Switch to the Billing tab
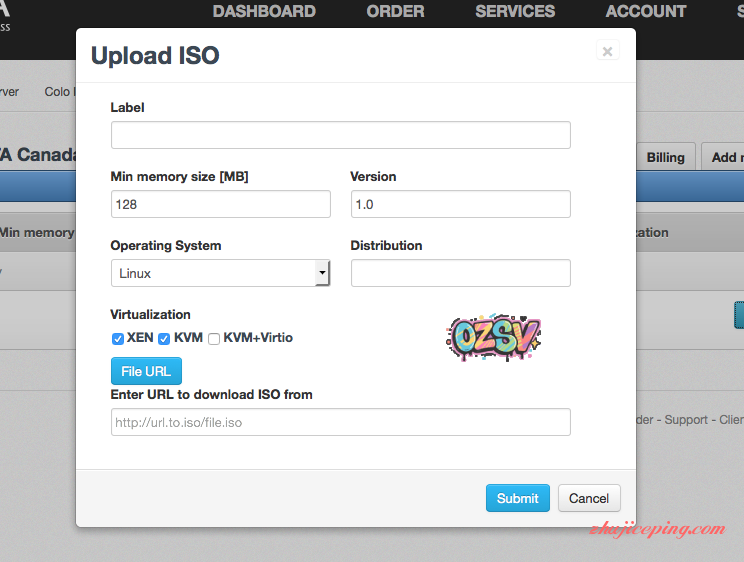 pos(665,157)
